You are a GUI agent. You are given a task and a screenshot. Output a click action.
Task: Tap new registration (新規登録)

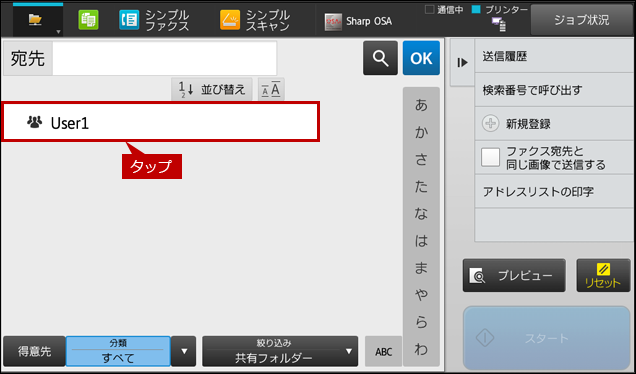[x=554, y=124]
